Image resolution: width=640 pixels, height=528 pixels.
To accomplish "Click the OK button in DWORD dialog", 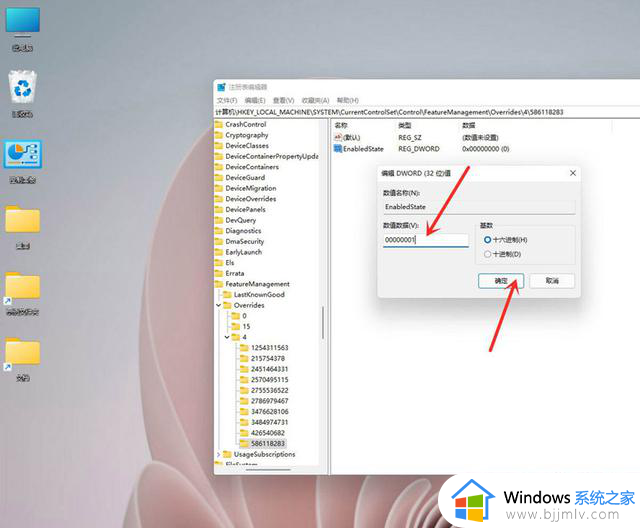I will (501, 281).
